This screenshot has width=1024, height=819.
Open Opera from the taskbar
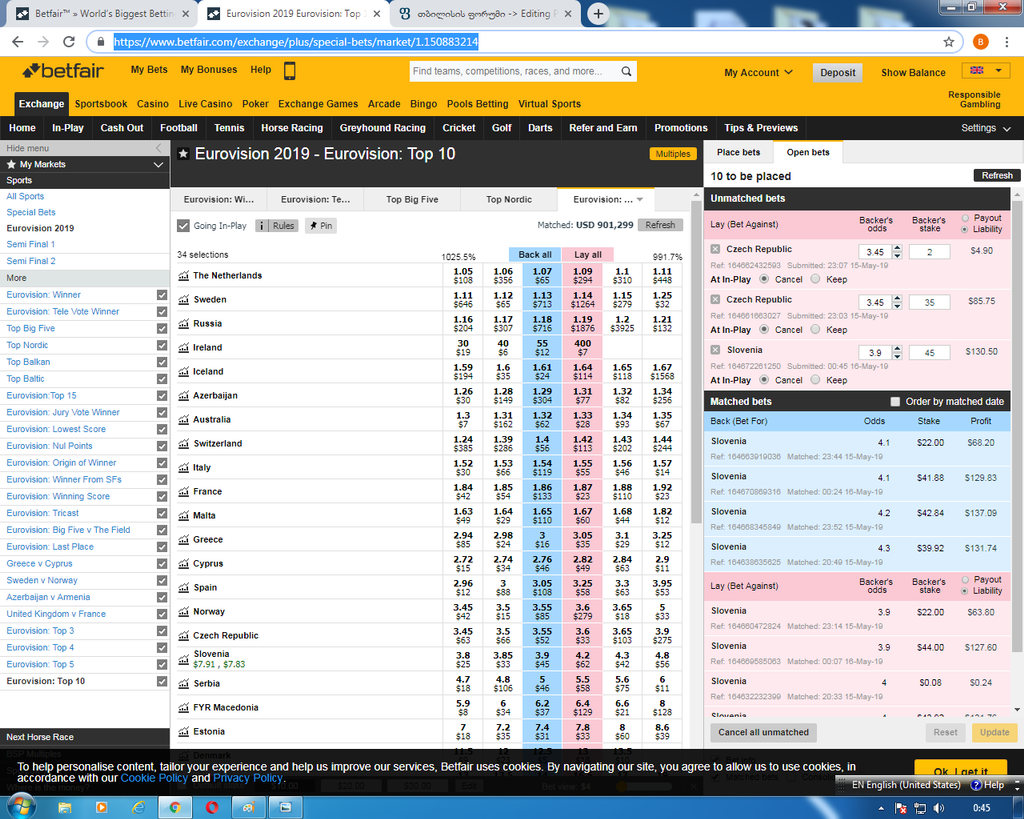pyautogui.click(x=212, y=808)
